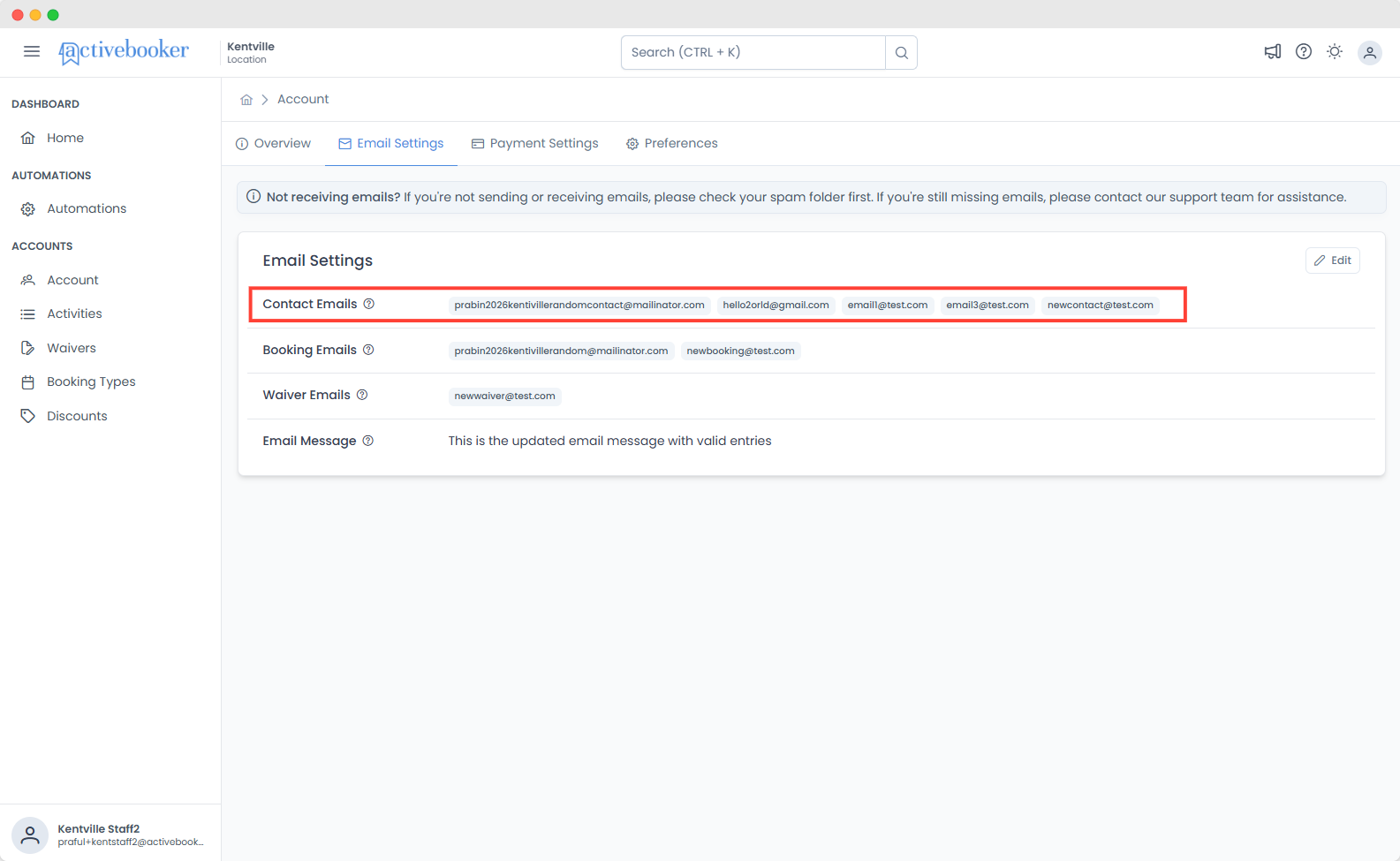Screen dimensions: 1400x861
Task: Open the announcements megaphone icon
Action: [1272, 51]
